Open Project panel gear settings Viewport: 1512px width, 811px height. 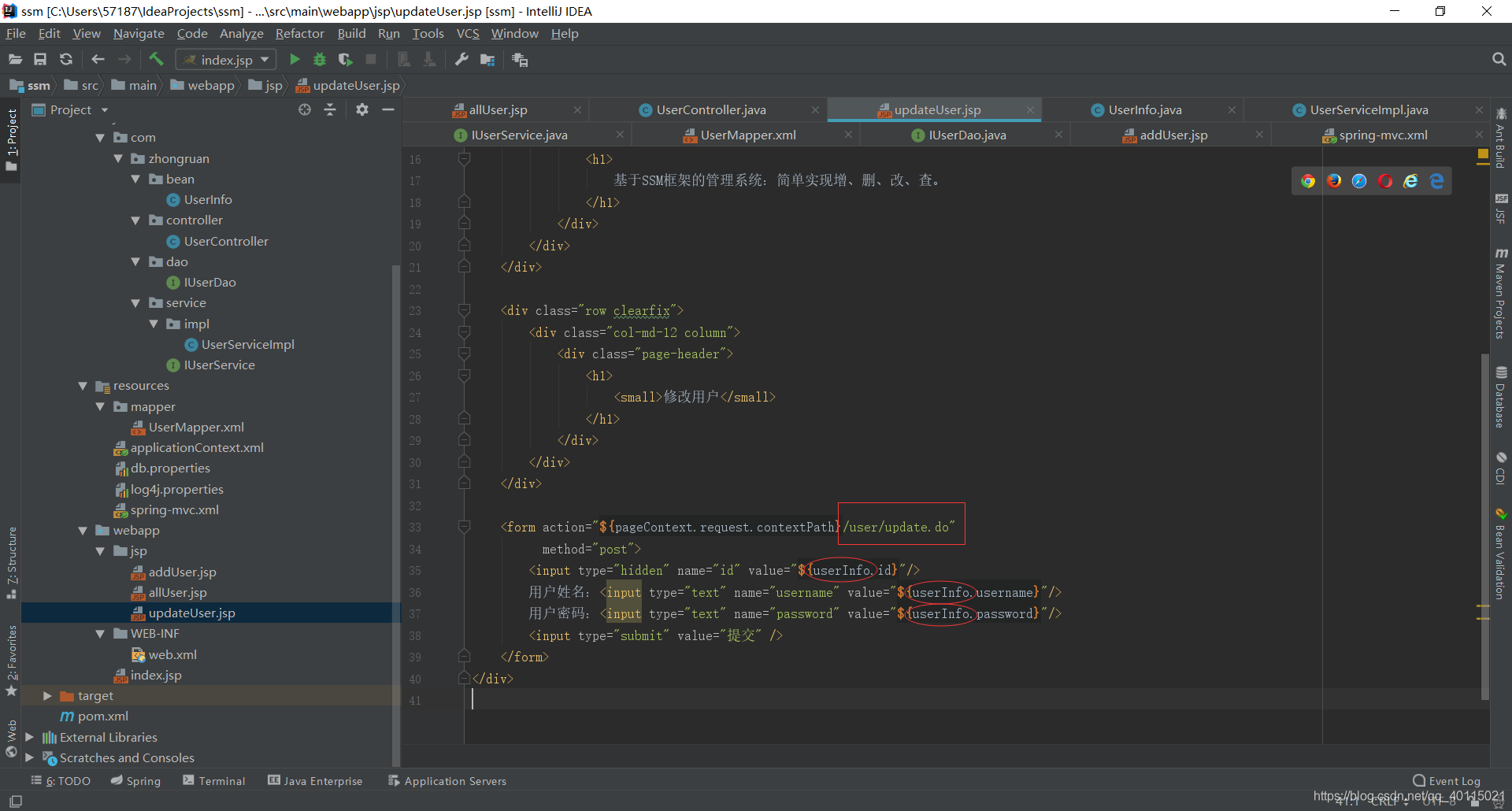[362, 109]
